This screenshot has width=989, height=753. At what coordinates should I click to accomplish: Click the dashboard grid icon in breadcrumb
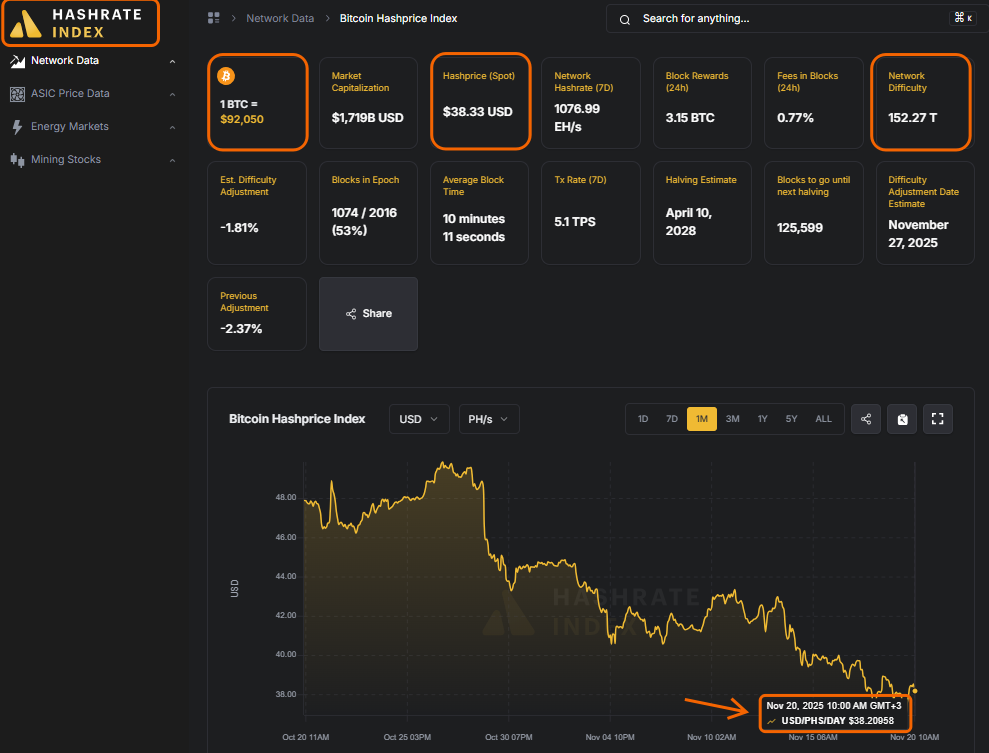(214, 18)
